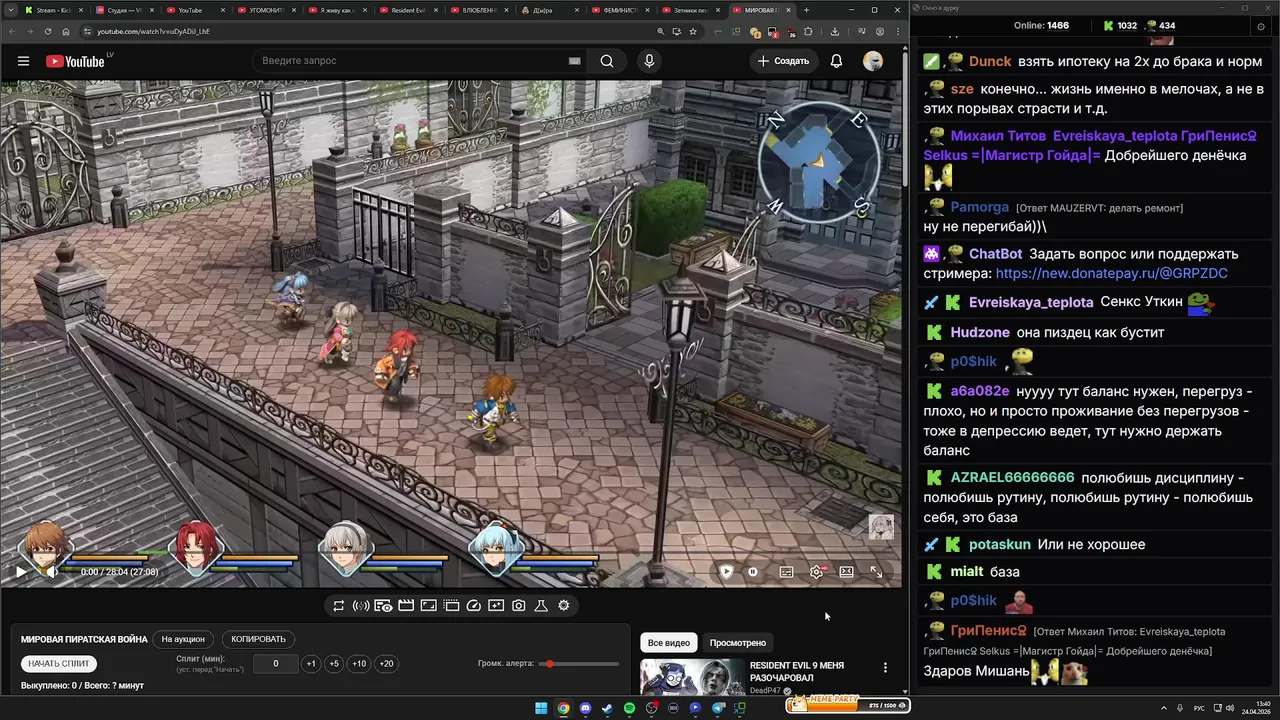Open the account avatar menu on YouTube
The height and width of the screenshot is (720, 1280).
tap(873, 61)
